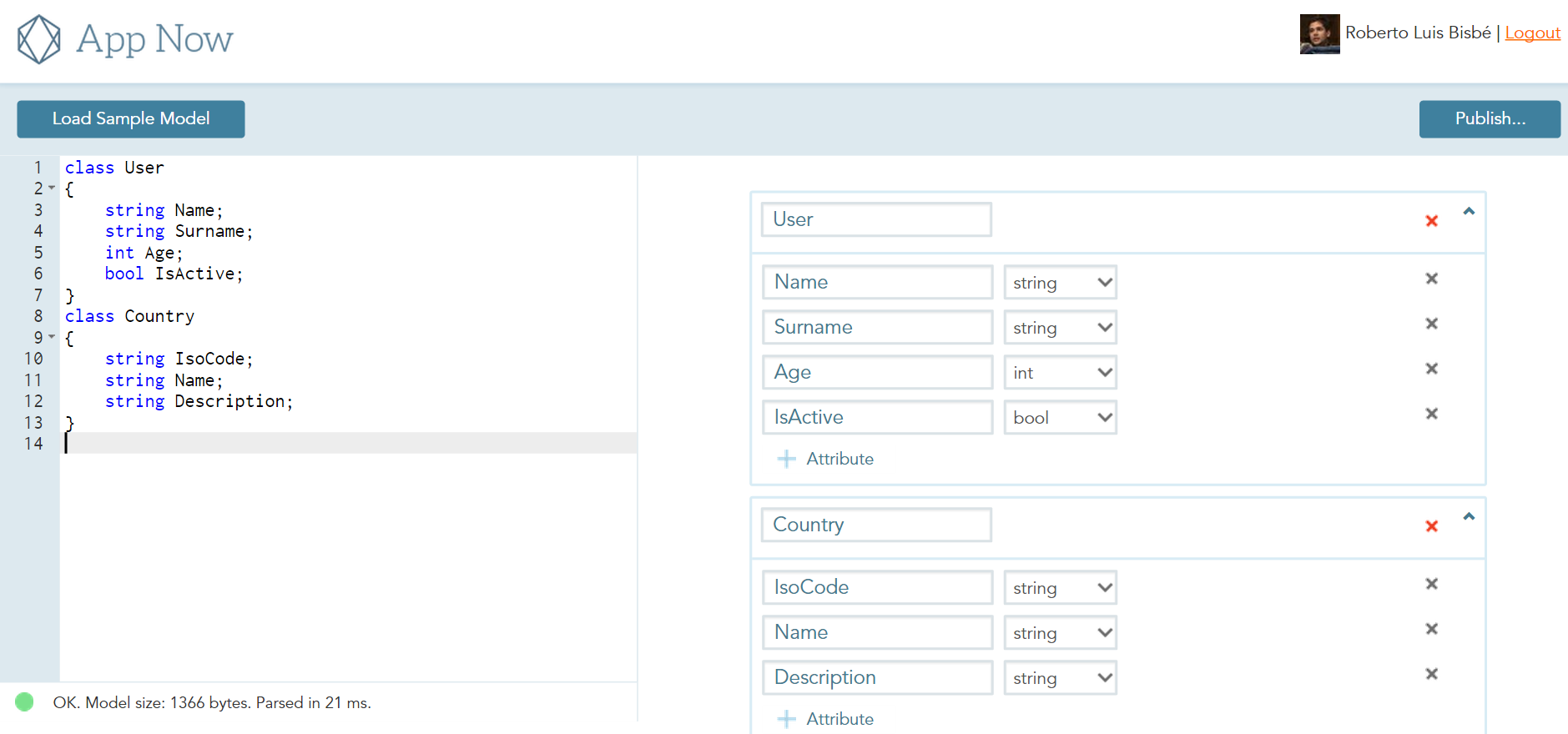This screenshot has width=1568, height=734.
Task: Click the user profile avatar photo
Action: point(1319,34)
